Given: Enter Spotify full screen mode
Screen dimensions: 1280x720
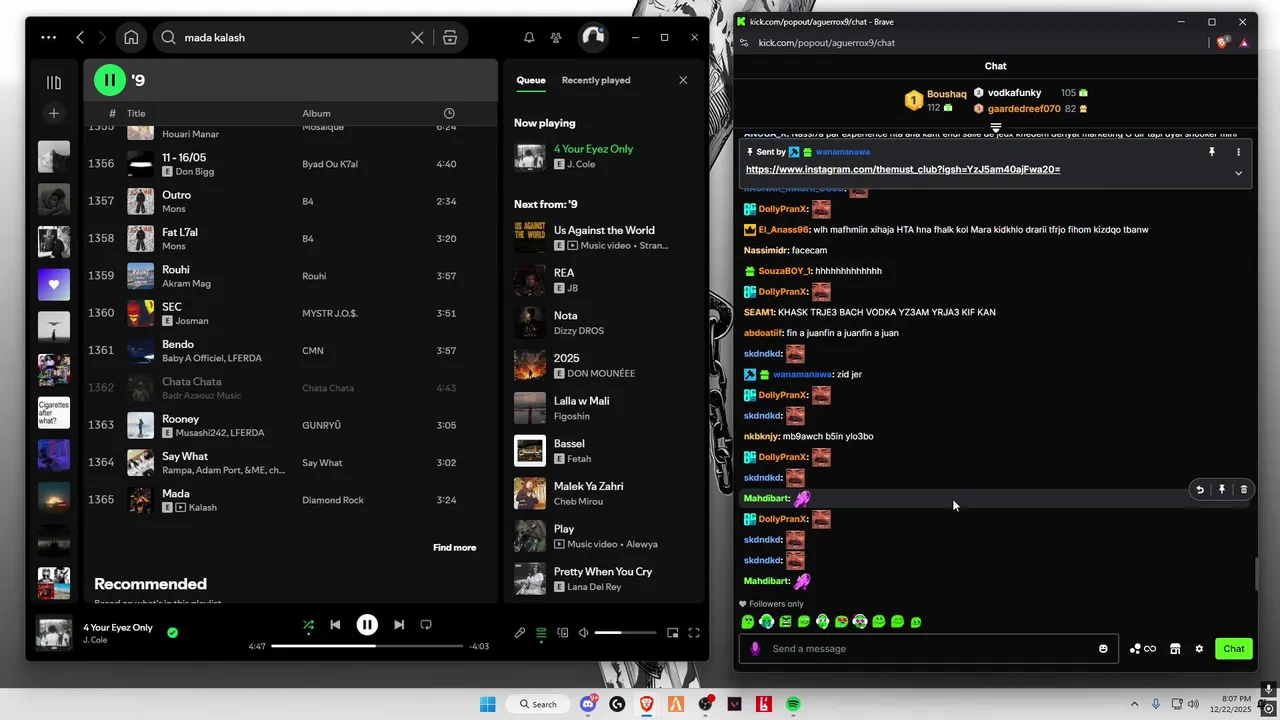Looking at the screenshot, I should (x=694, y=632).
